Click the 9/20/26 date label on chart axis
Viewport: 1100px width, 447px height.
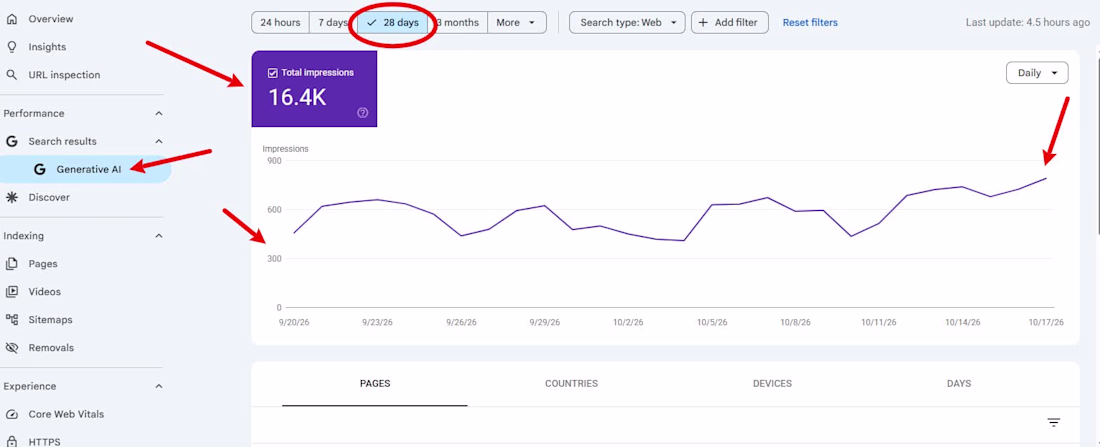coord(295,322)
